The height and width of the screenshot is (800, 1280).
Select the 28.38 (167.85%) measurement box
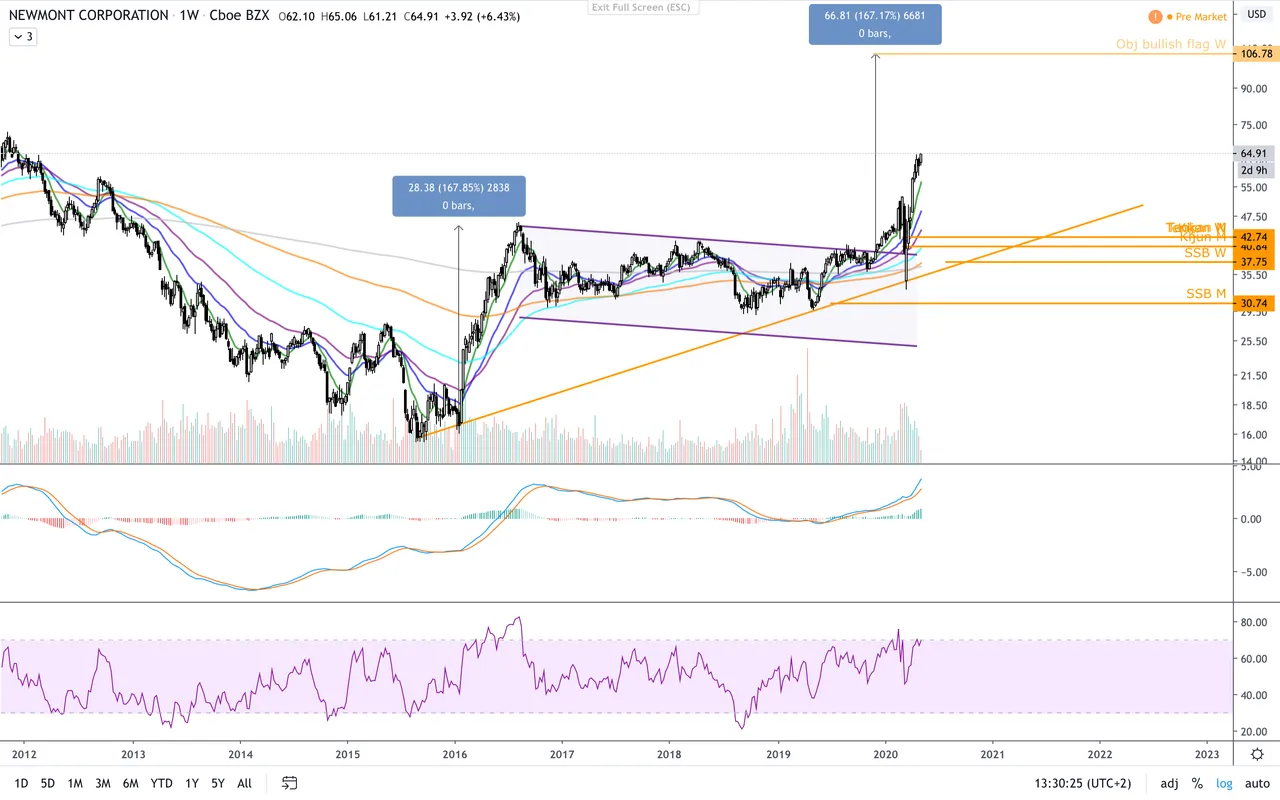click(459, 196)
